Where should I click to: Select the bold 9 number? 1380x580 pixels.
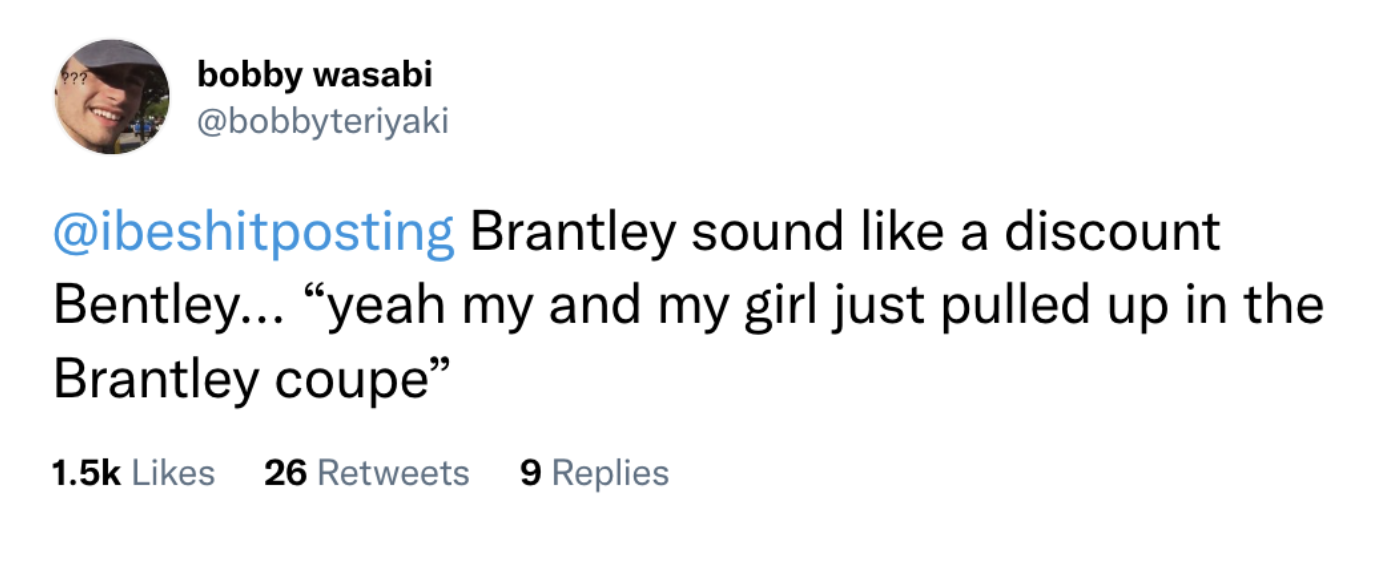click(527, 472)
